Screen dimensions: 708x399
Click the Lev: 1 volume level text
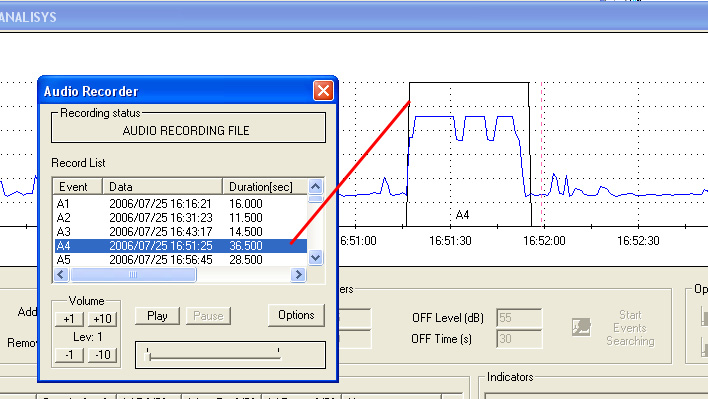(88, 337)
